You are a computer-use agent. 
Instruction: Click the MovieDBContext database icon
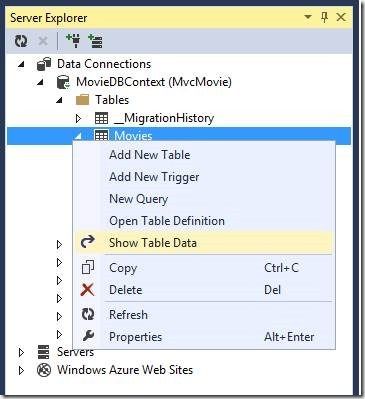63,82
